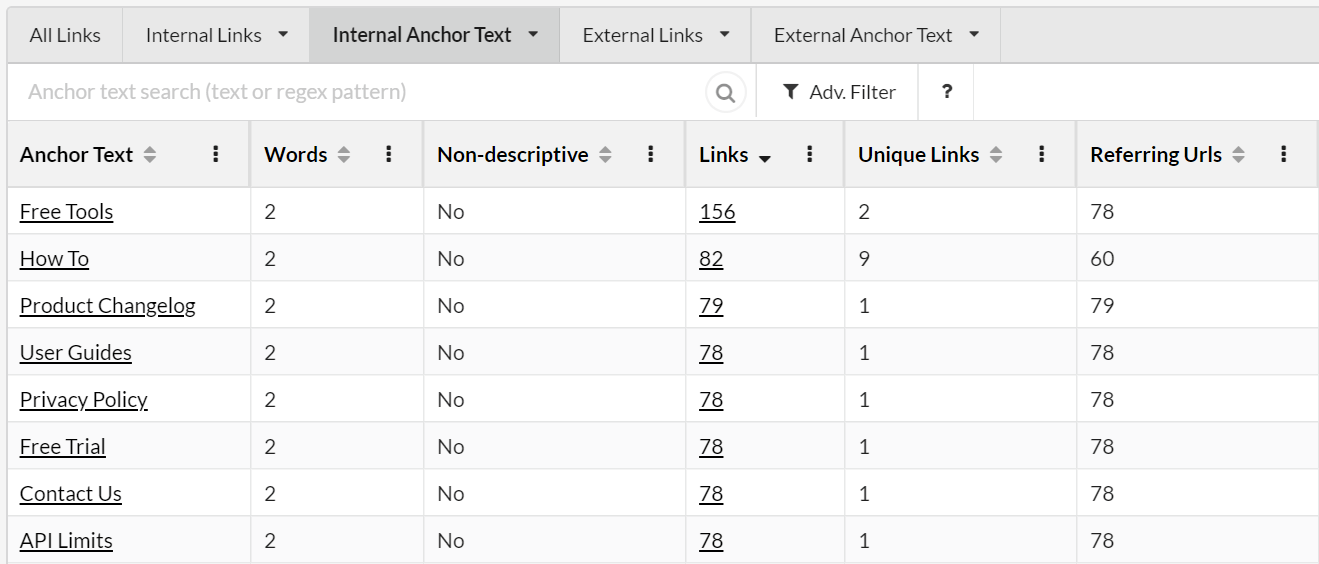Open Words column three-dot menu
Viewport: 1319px width, 564px height.
pos(390,154)
